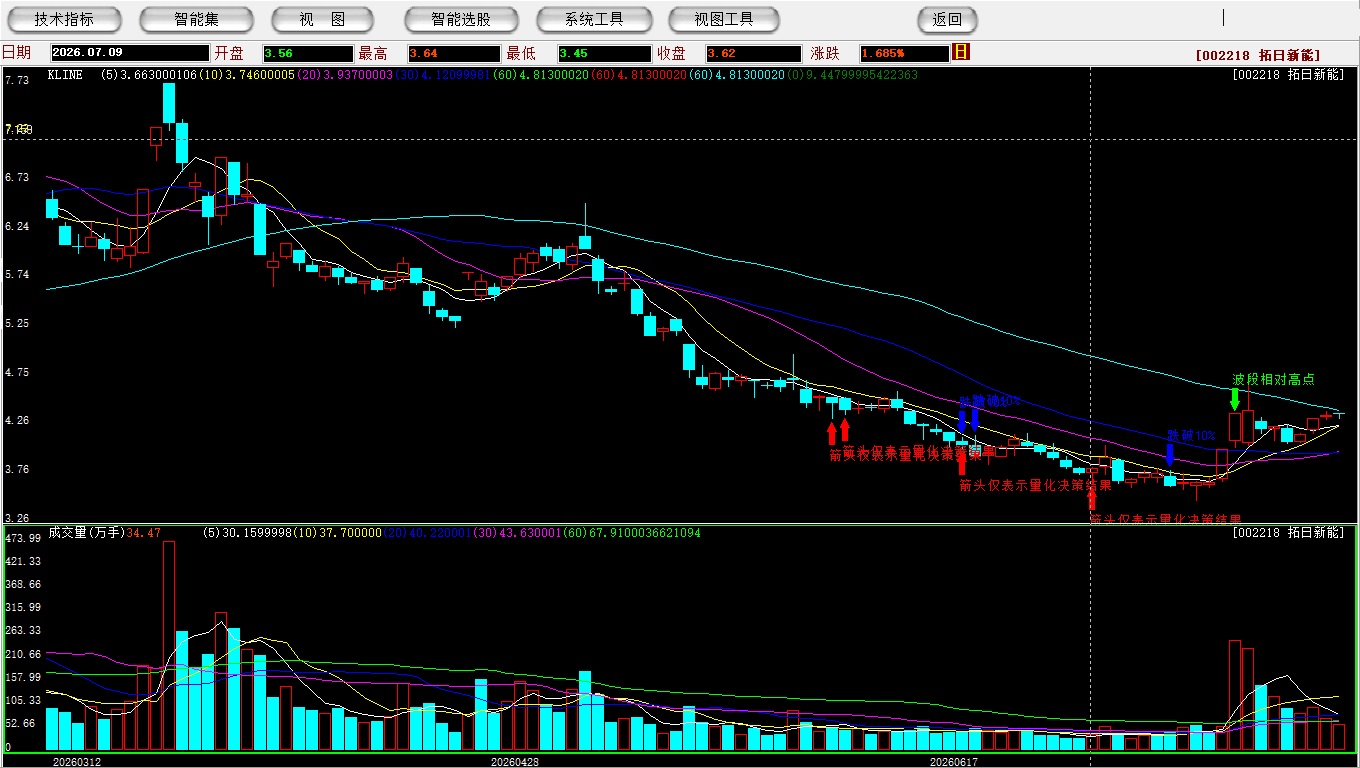Image resolution: width=1360 pixels, height=768 pixels.
Task: Click the tallest red volume bar
Action: point(169,646)
